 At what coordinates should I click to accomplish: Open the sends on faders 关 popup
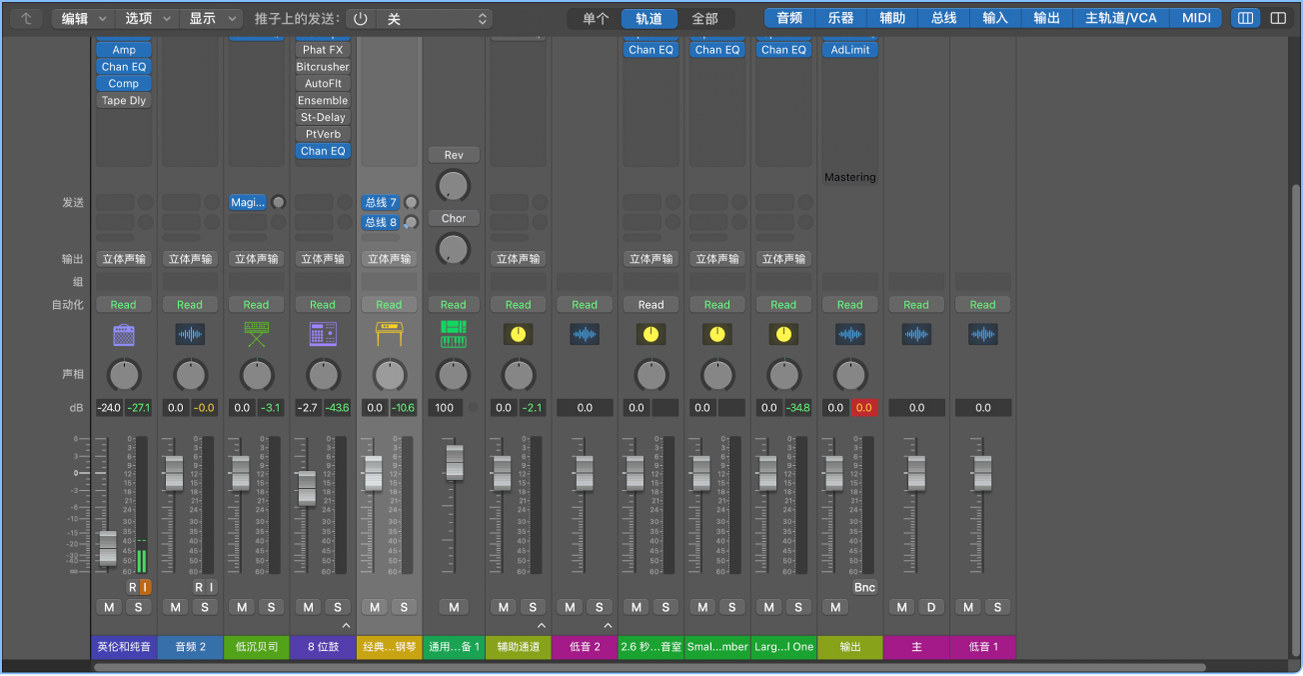click(436, 18)
